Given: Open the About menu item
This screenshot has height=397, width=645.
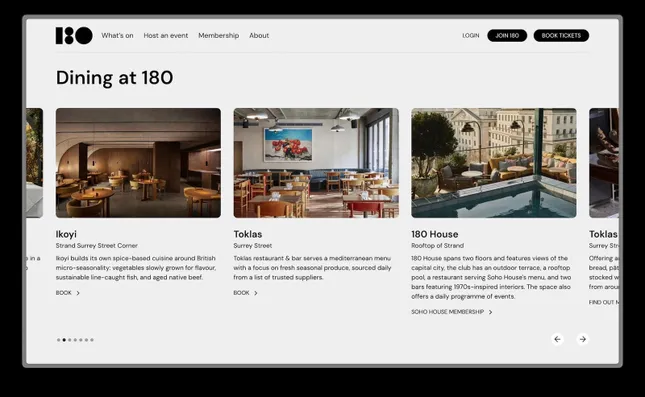Looking at the screenshot, I should pos(259,36).
